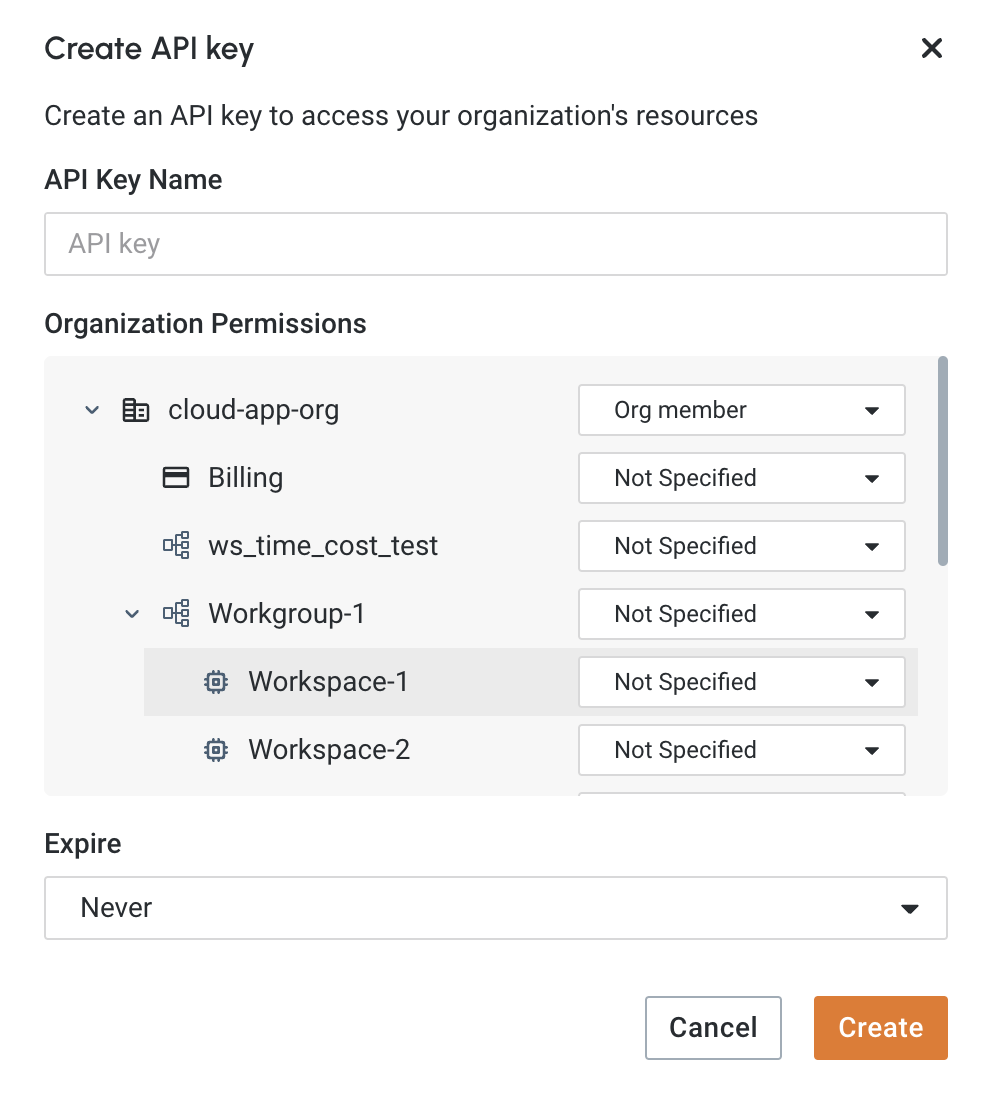Click the Workspace-1 chip icon
The width and height of the screenshot is (992, 1104).
[215, 681]
